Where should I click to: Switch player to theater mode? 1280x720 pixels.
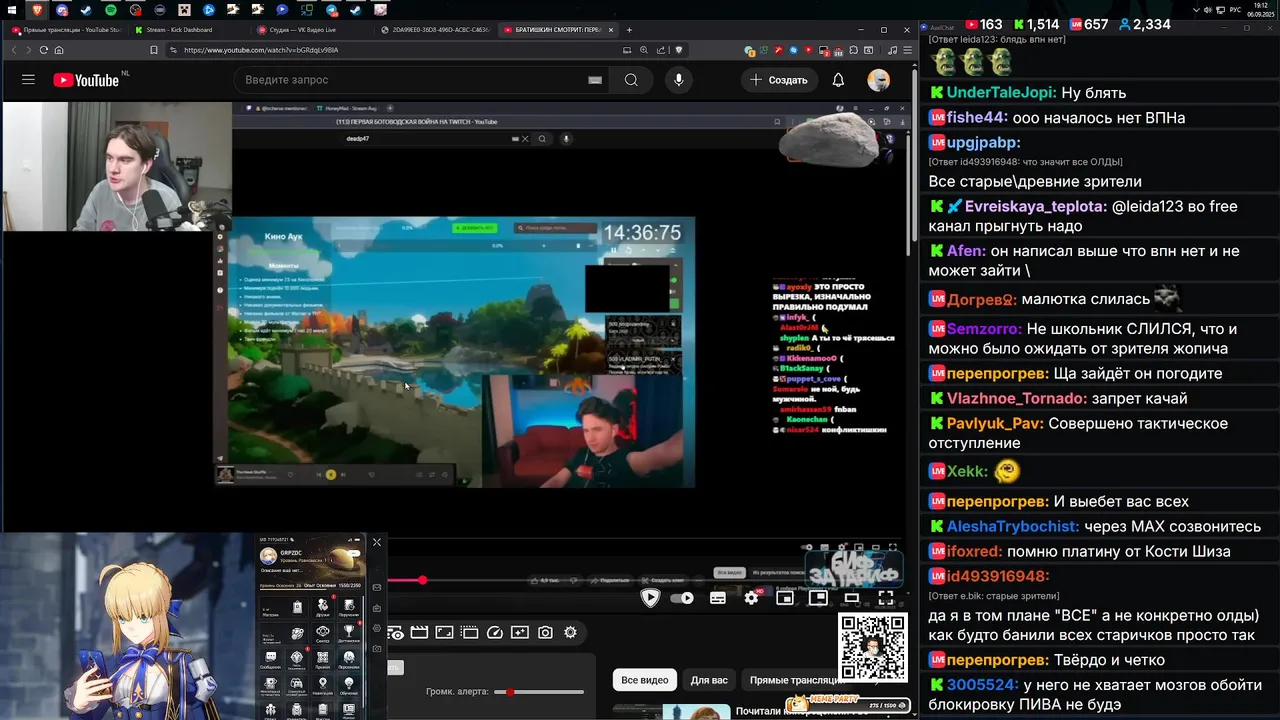coord(852,598)
